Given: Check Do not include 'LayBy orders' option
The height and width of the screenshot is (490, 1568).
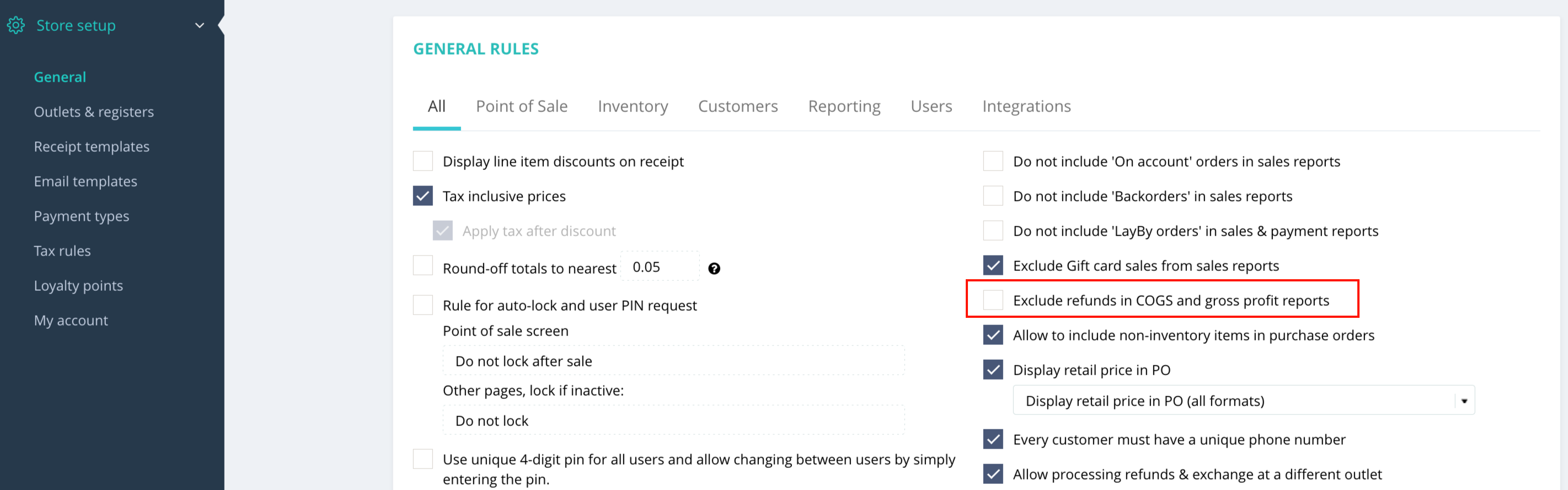Looking at the screenshot, I should coord(993,231).
